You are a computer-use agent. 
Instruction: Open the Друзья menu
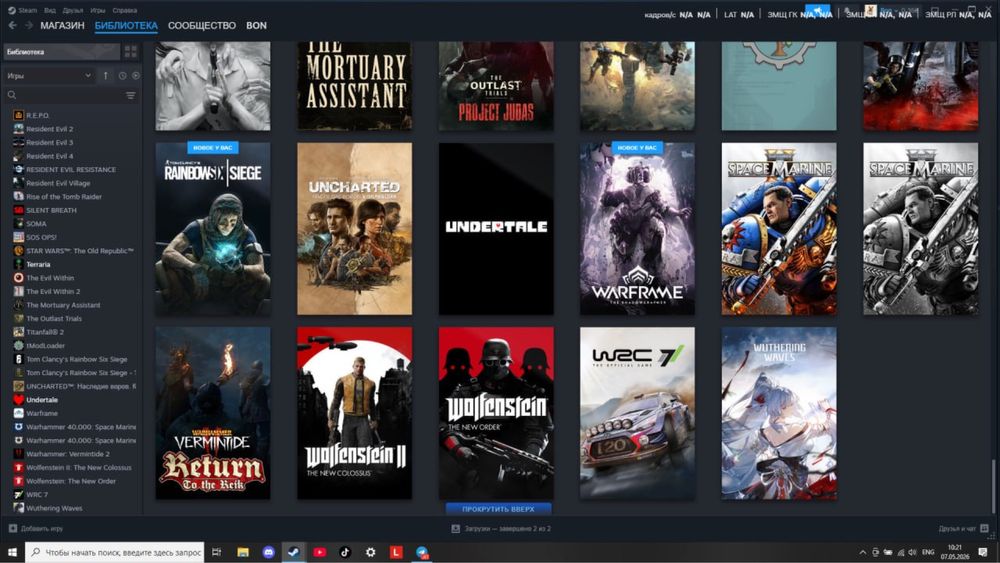coord(73,10)
